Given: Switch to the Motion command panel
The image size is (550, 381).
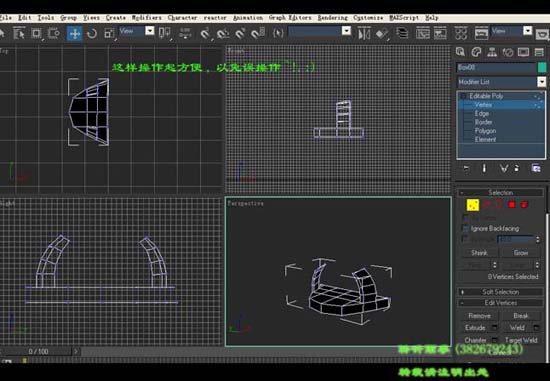Looking at the screenshot, I should click(x=508, y=52).
